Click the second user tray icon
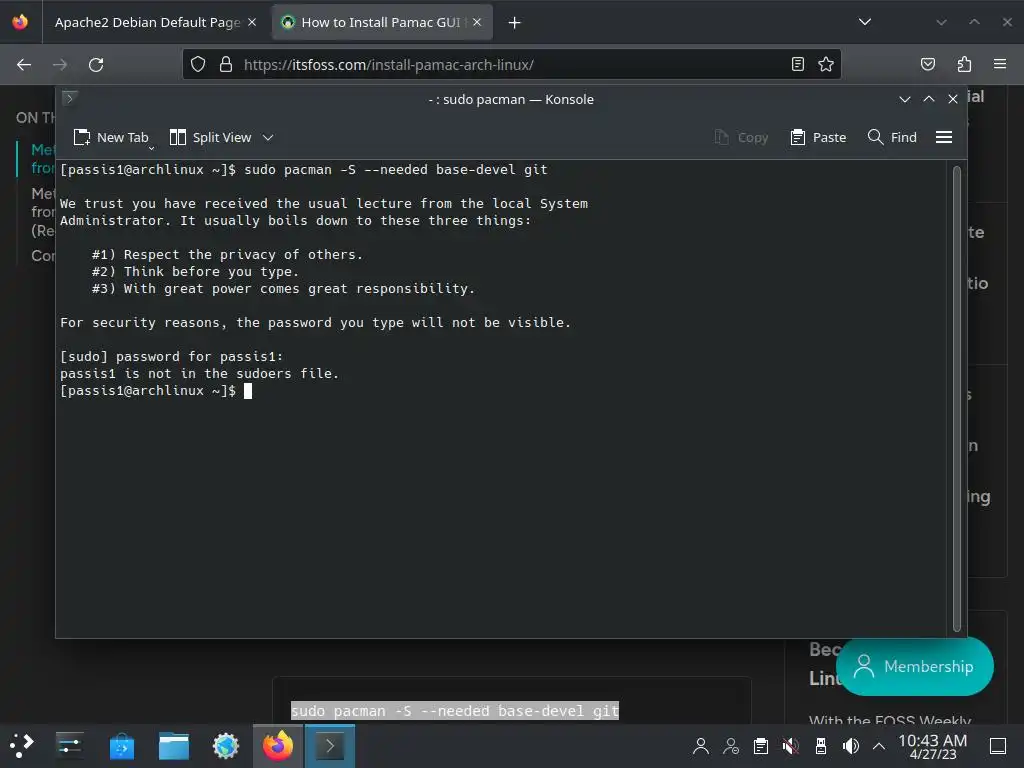This screenshot has width=1024, height=768. point(731,746)
